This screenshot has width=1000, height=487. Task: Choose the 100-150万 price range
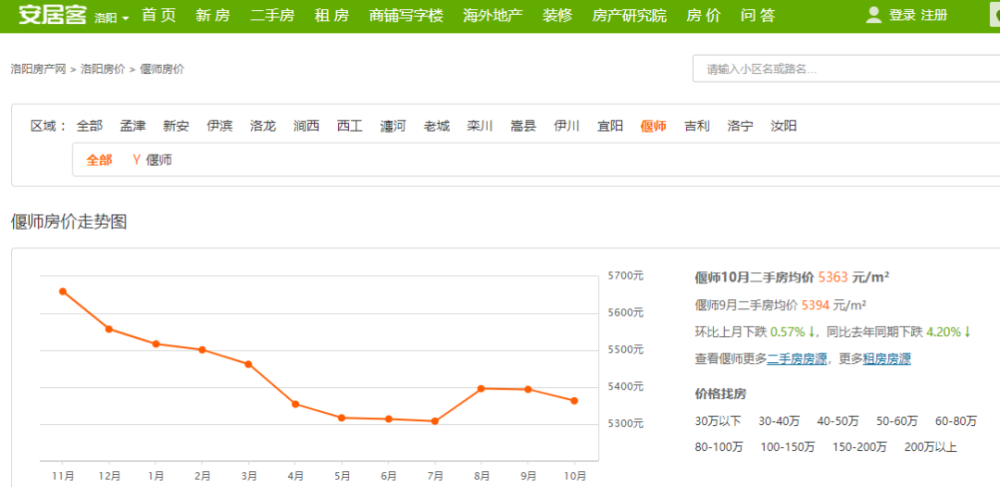pyautogui.click(x=787, y=447)
